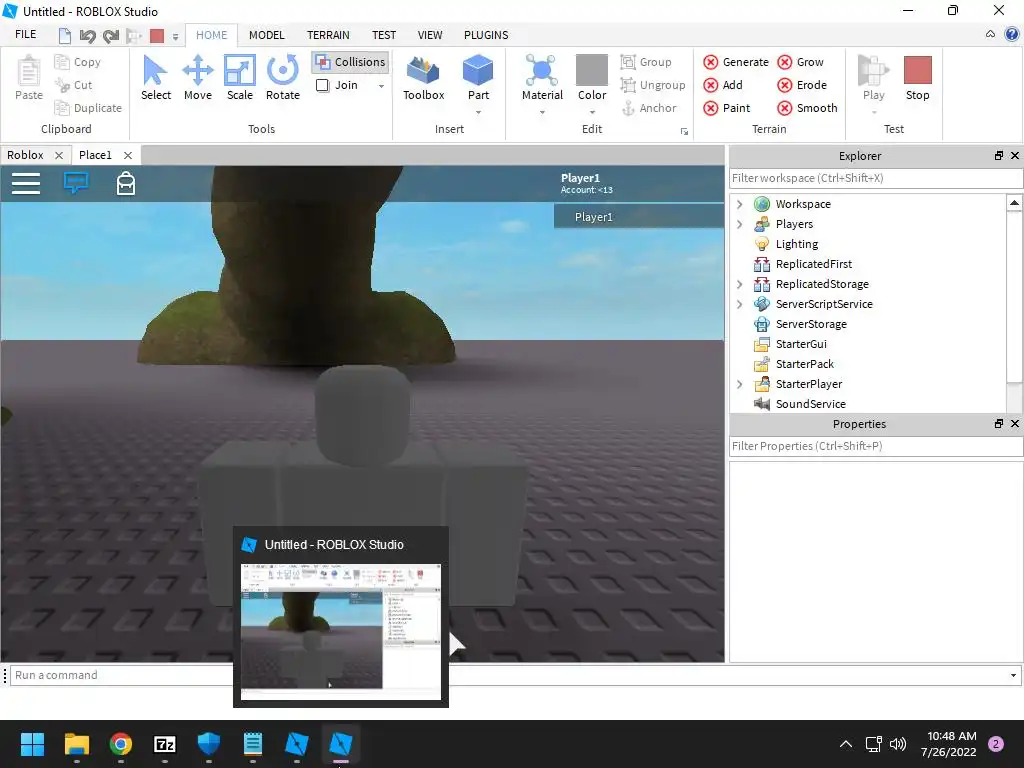Expand the Players tree node
This screenshot has width=1024, height=768.
[x=739, y=224]
